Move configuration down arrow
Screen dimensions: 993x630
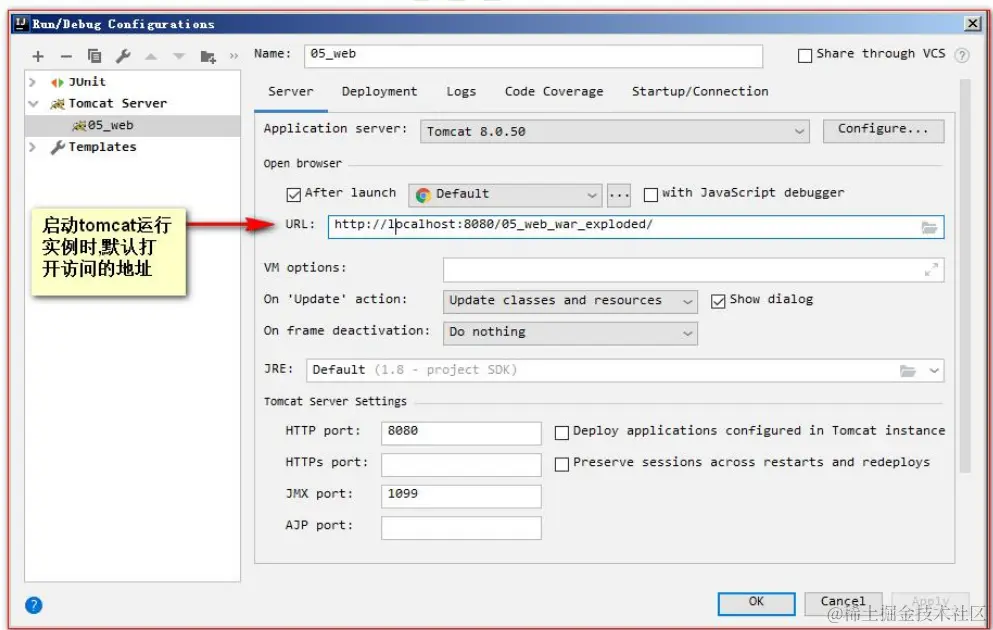tap(179, 56)
